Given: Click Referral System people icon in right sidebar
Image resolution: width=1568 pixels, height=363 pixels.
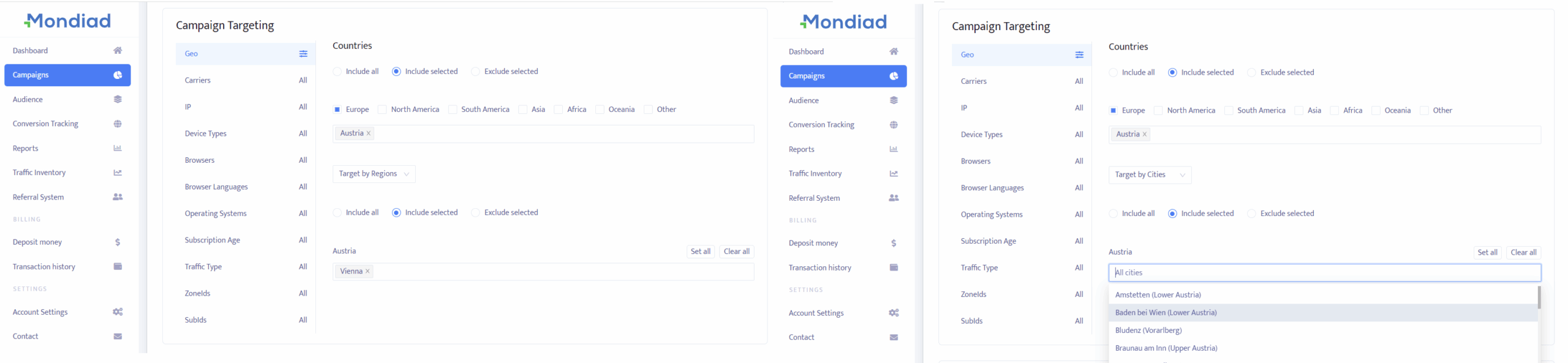Looking at the screenshot, I should pos(894,198).
